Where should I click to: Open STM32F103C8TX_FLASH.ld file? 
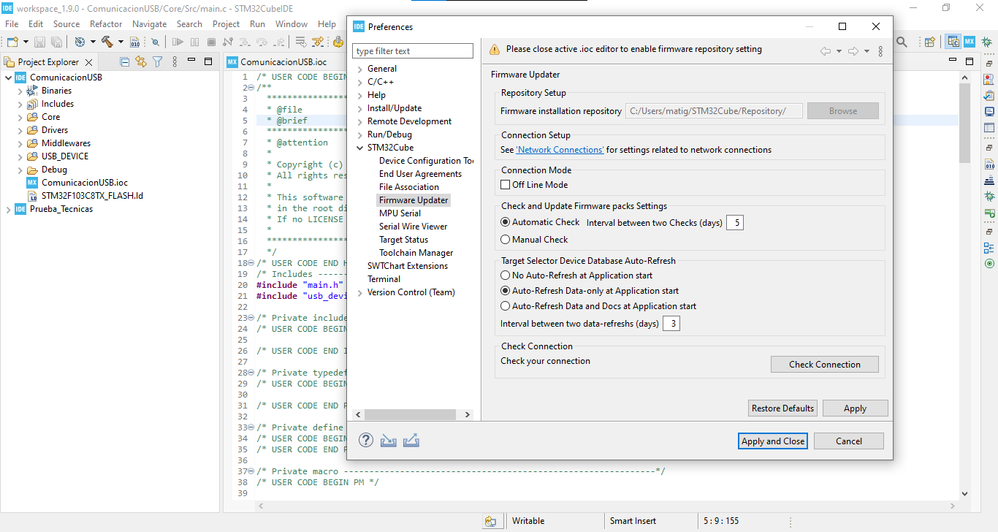tap(92, 195)
